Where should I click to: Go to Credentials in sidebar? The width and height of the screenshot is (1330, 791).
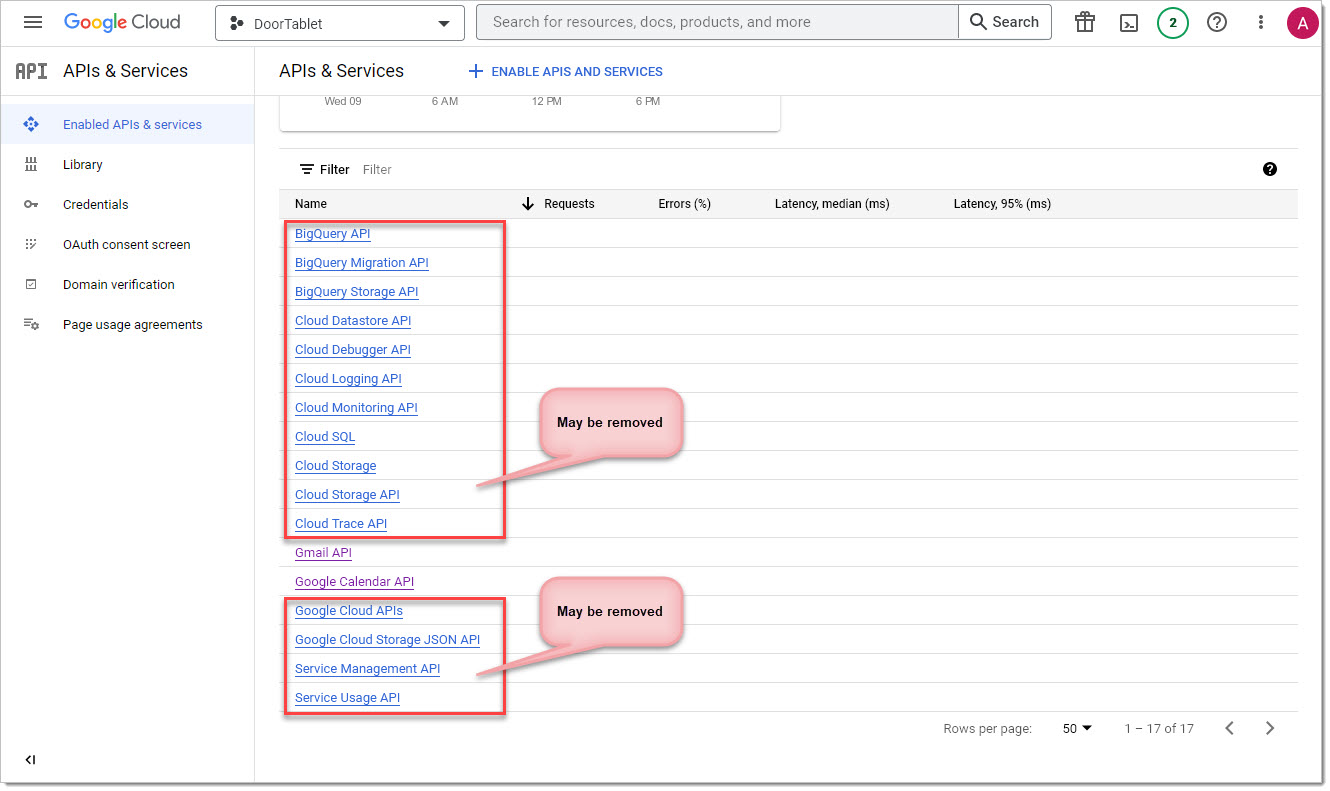(x=95, y=204)
